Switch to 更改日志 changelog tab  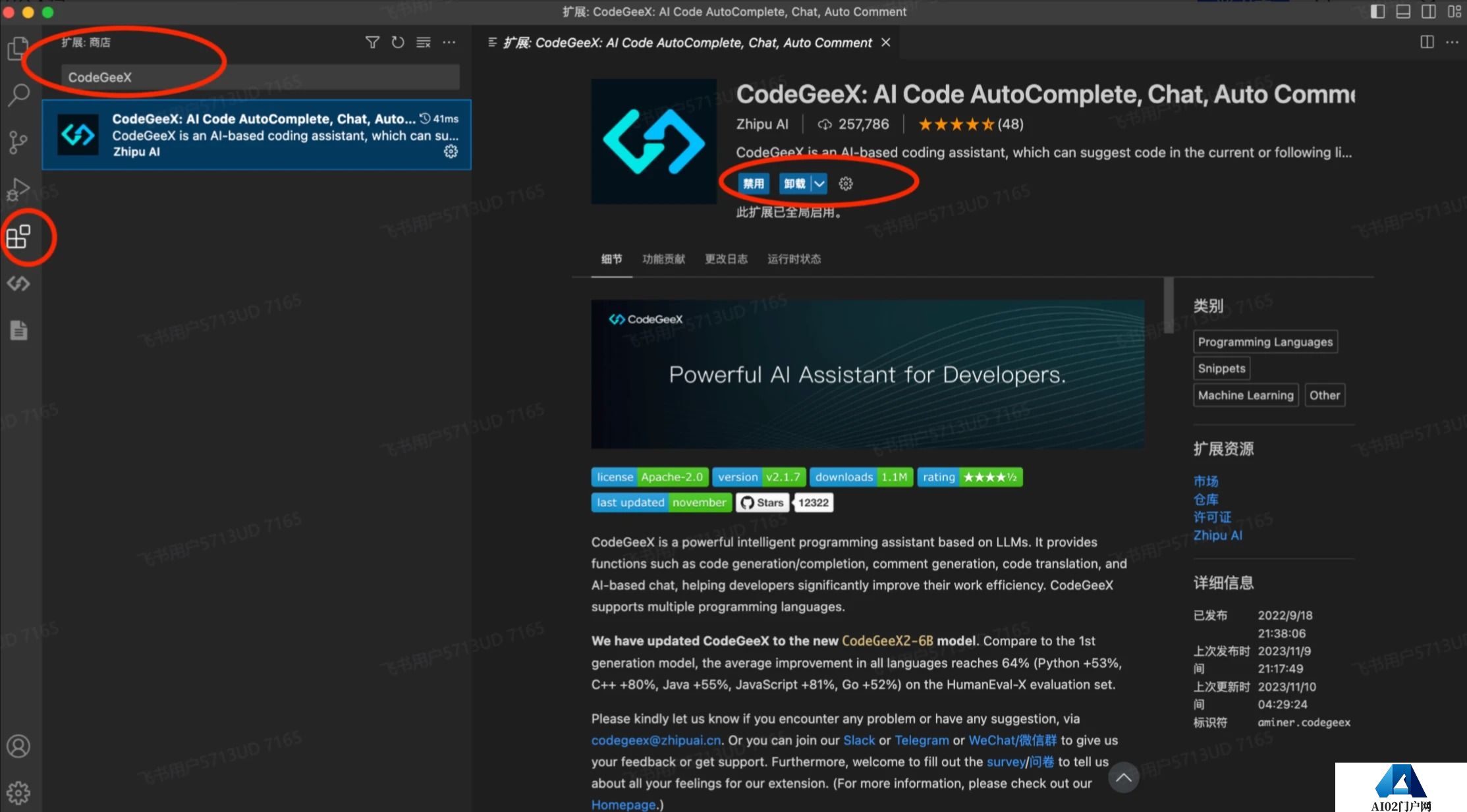click(726, 259)
